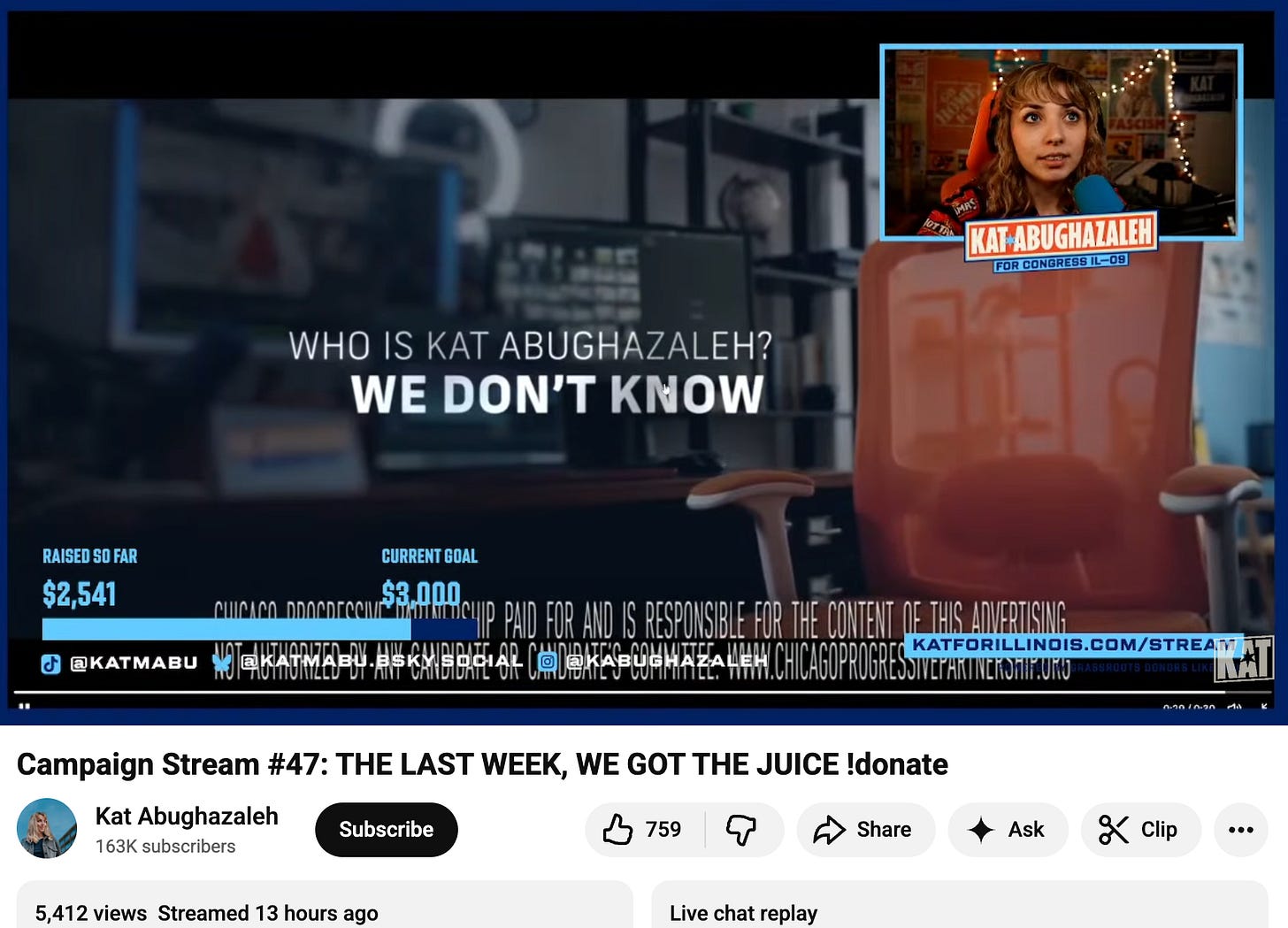Click the WE DON'T KNOW caption

click(x=557, y=395)
